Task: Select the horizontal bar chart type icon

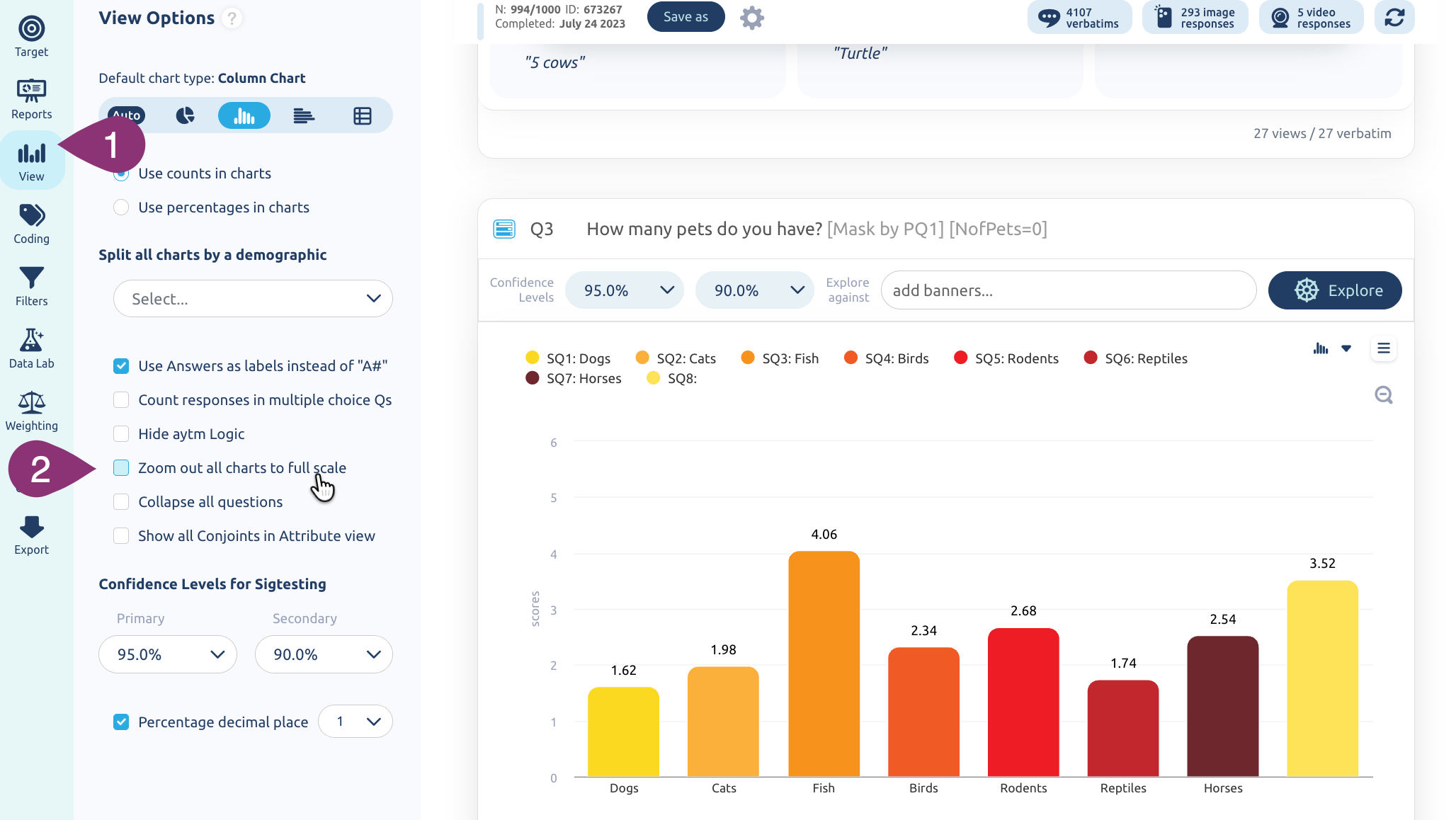Action: tap(304, 115)
